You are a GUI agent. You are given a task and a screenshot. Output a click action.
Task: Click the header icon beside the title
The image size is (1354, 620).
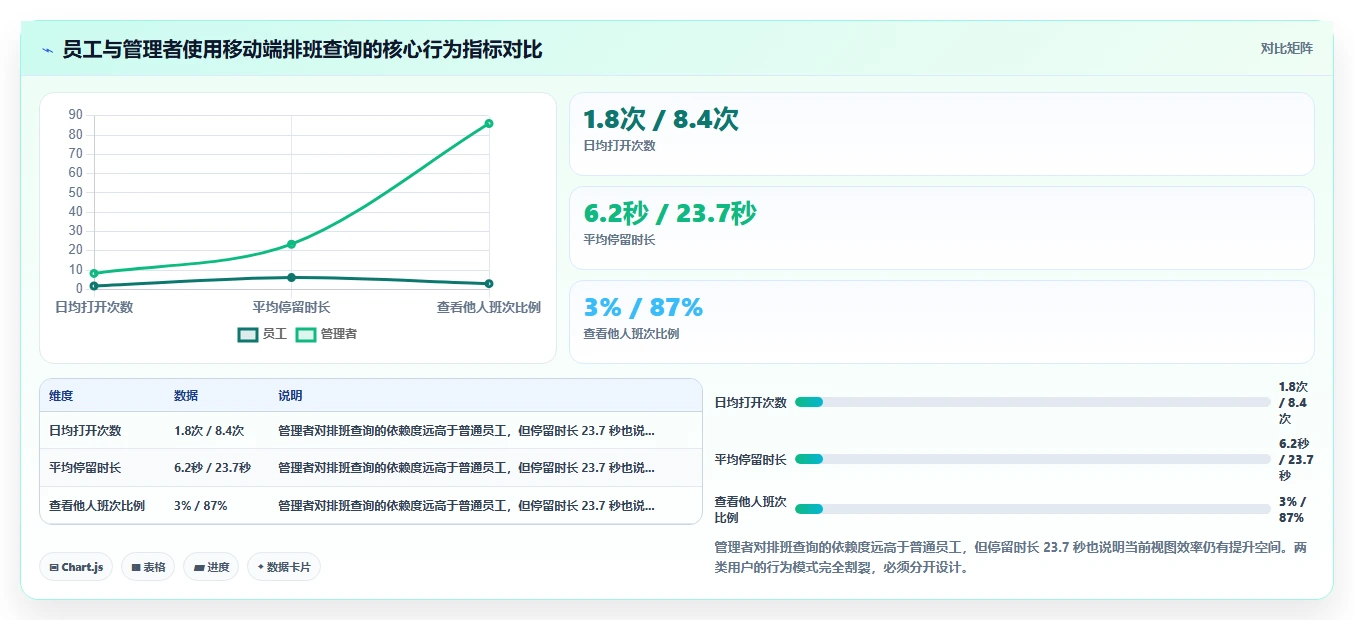(47, 50)
